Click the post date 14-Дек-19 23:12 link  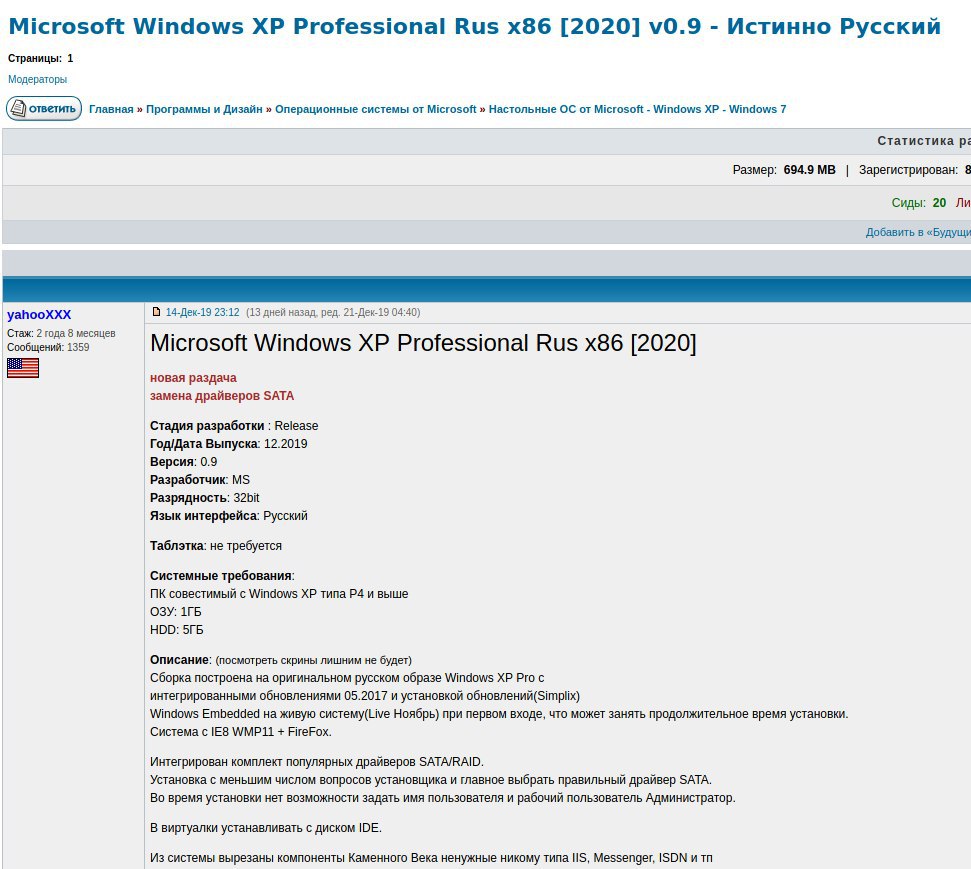(202, 312)
